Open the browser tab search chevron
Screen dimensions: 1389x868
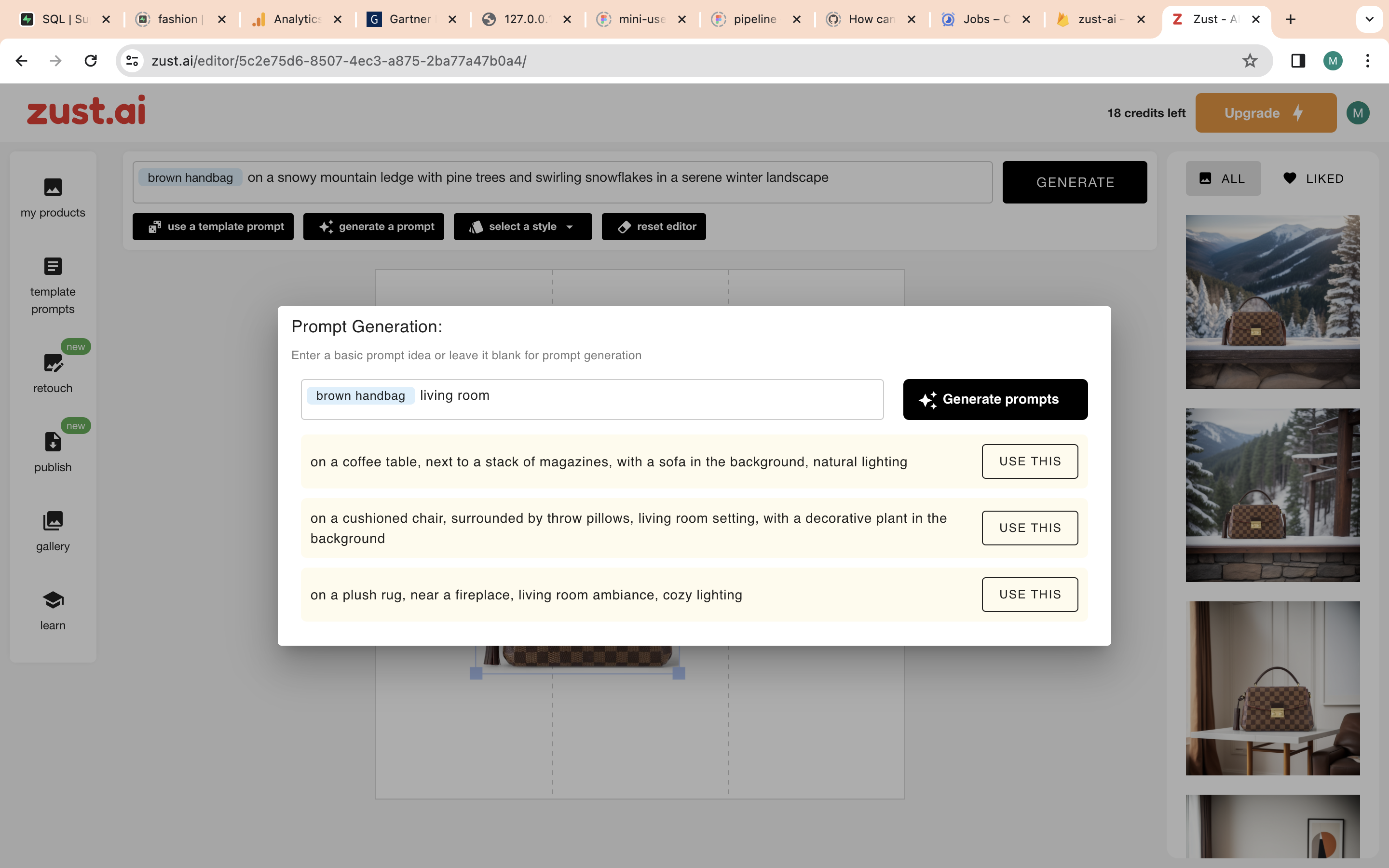pos(1369,19)
